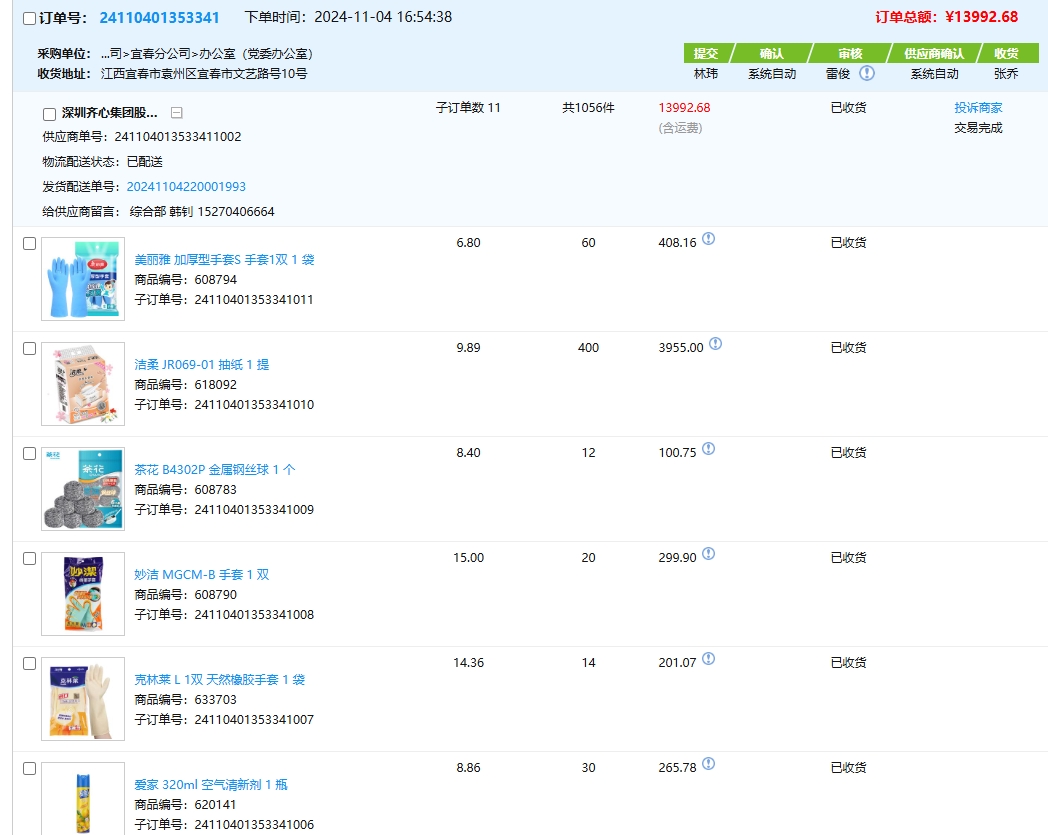This screenshot has width=1048, height=835.
Task: Open order number 24110401353341 link
Action: click(159, 18)
